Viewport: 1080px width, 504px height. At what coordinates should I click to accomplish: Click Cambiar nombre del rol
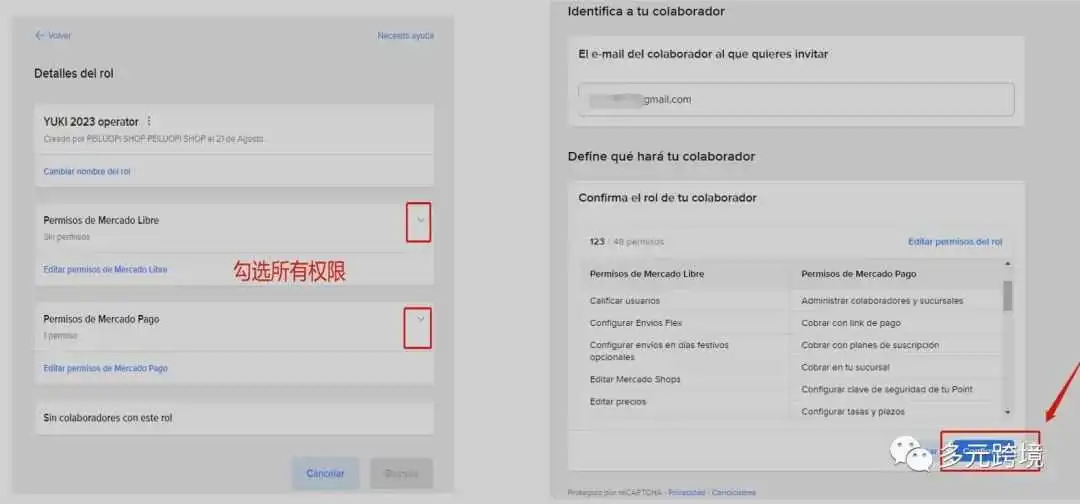(x=87, y=171)
